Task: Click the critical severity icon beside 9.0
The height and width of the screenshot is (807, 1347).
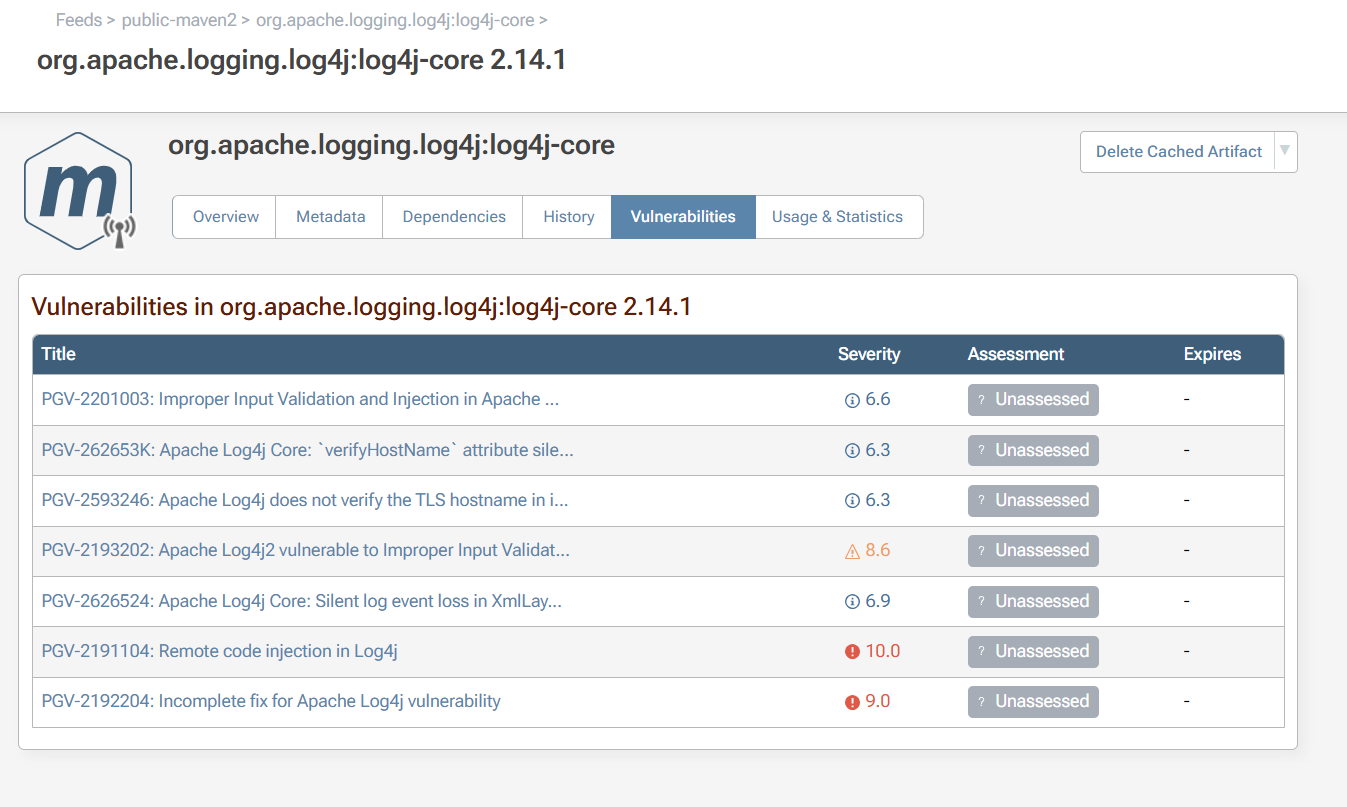Action: click(852, 702)
